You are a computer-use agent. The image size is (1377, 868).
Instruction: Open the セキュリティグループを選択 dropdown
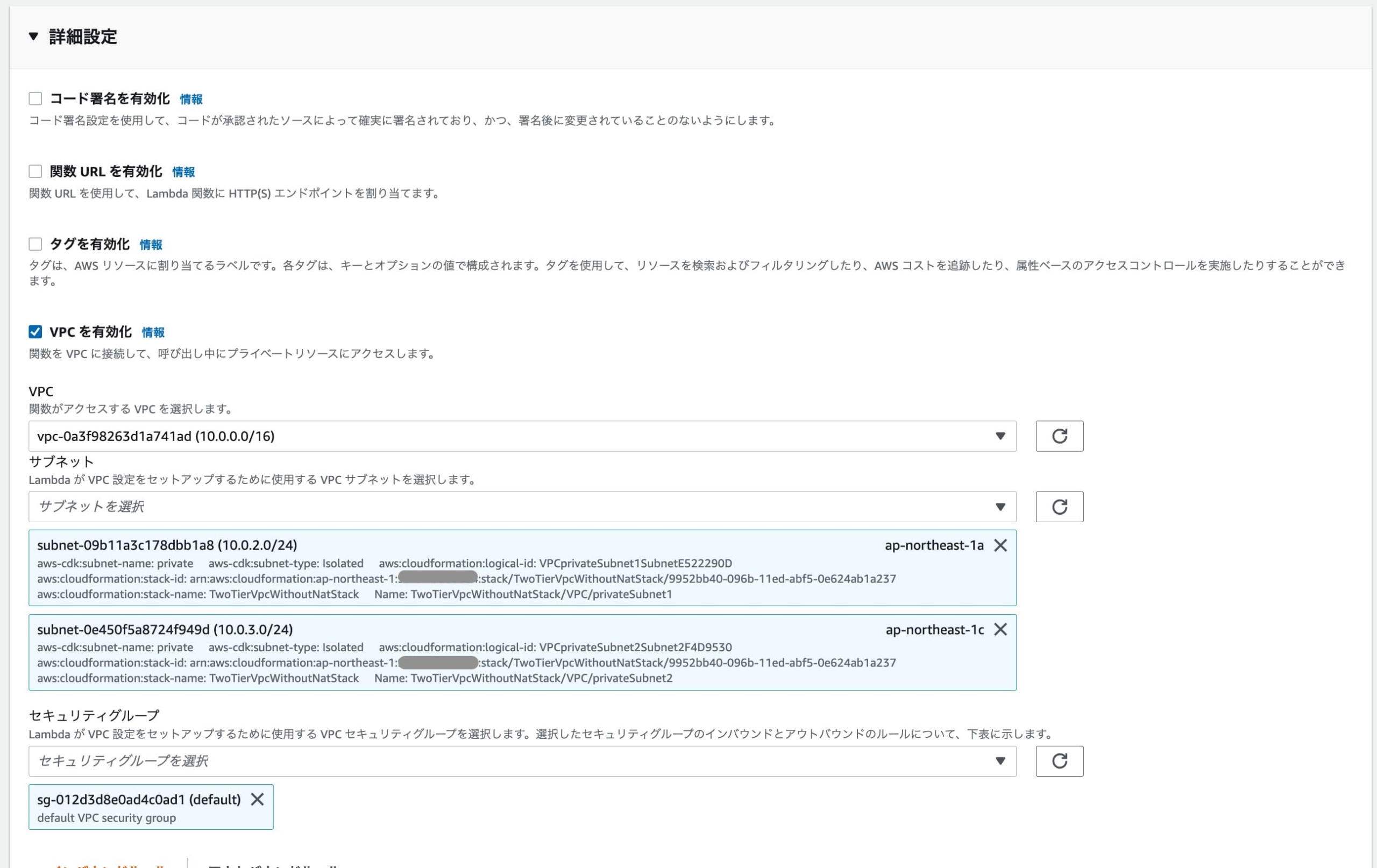click(999, 761)
